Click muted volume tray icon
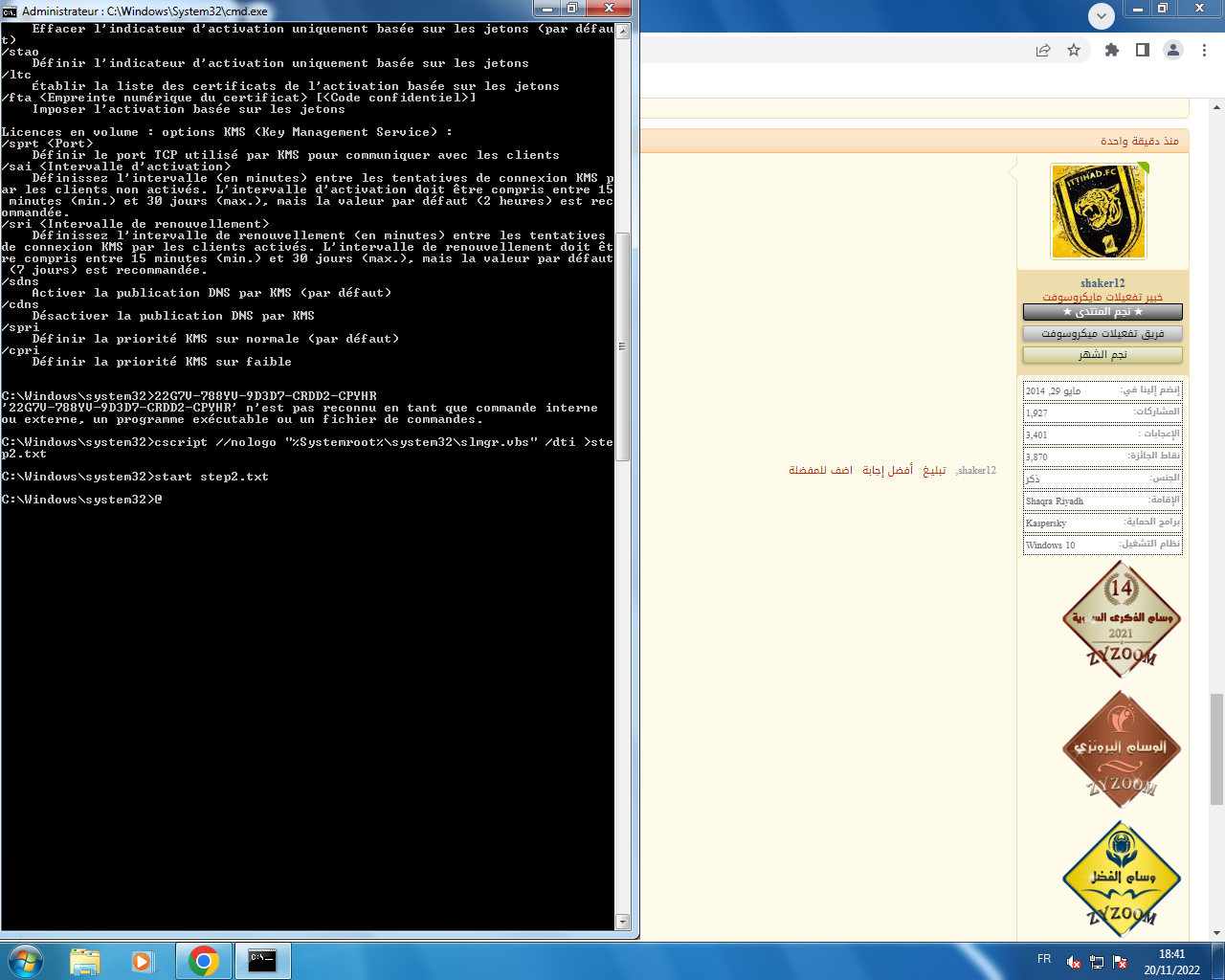This screenshot has width=1225, height=980. [x=1074, y=962]
